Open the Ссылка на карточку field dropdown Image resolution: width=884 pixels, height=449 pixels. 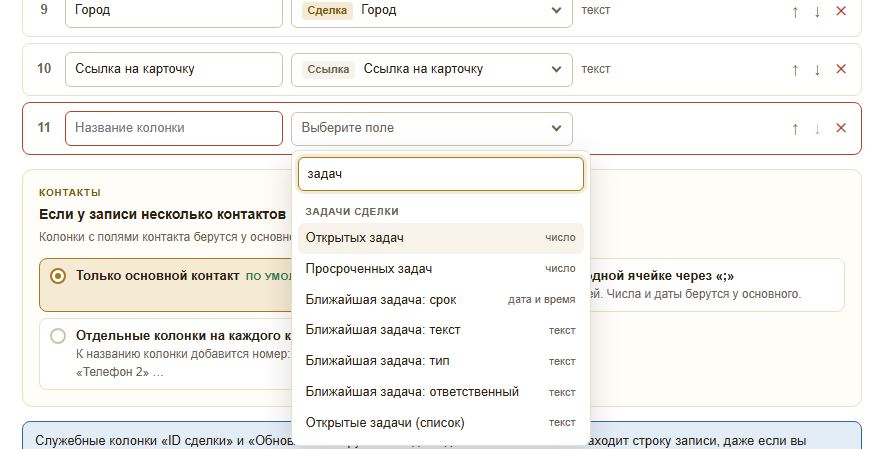[x=432, y=69]
